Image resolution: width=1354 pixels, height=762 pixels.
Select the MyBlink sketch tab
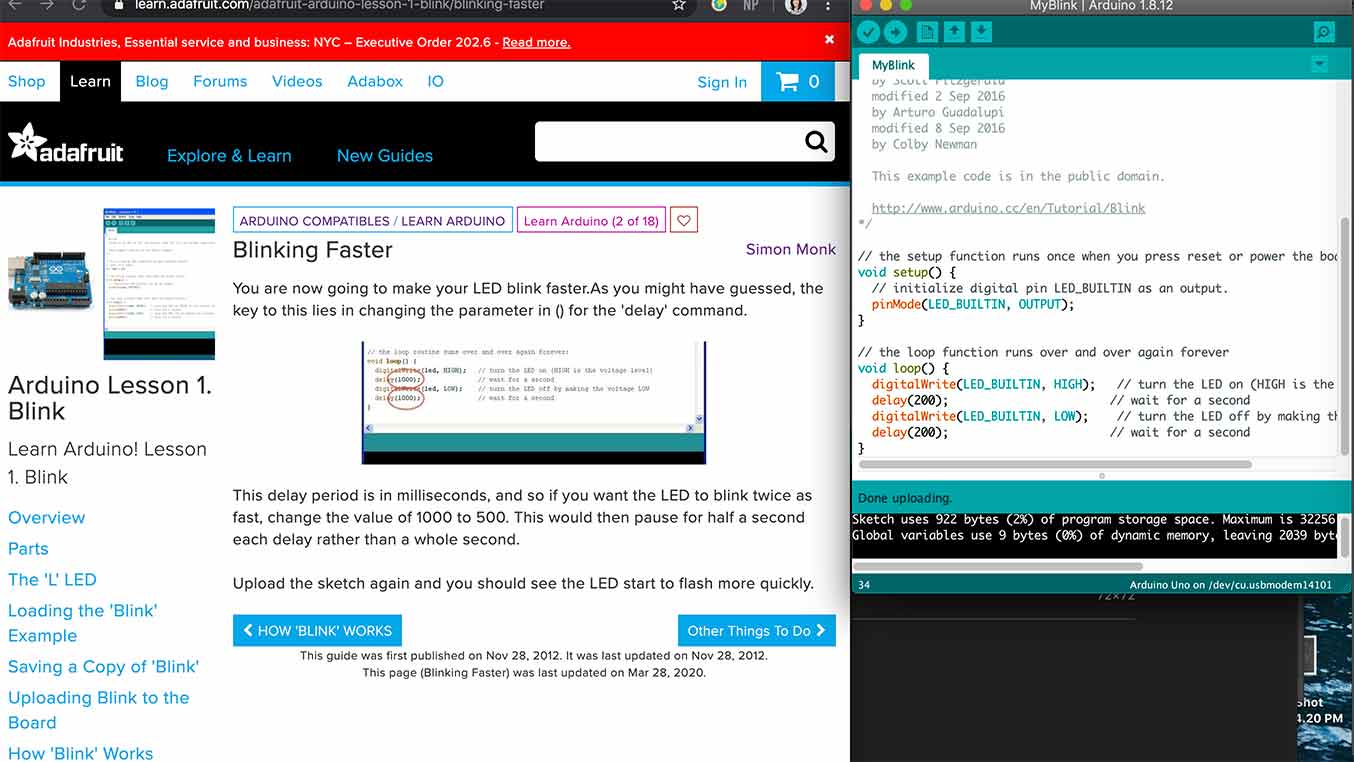[x=894, y=66]
